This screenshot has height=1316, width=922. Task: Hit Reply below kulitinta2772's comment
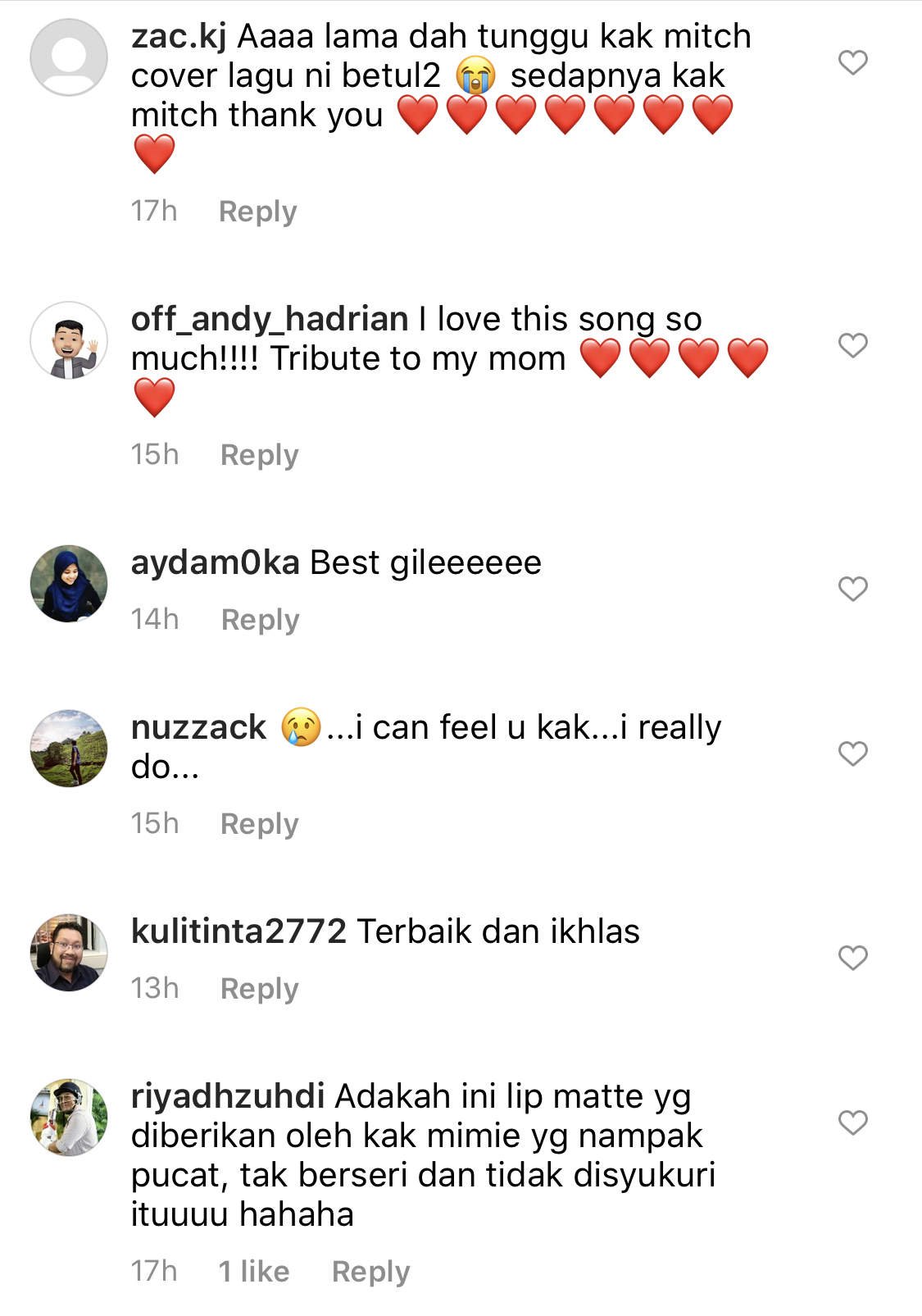point(259,989)
